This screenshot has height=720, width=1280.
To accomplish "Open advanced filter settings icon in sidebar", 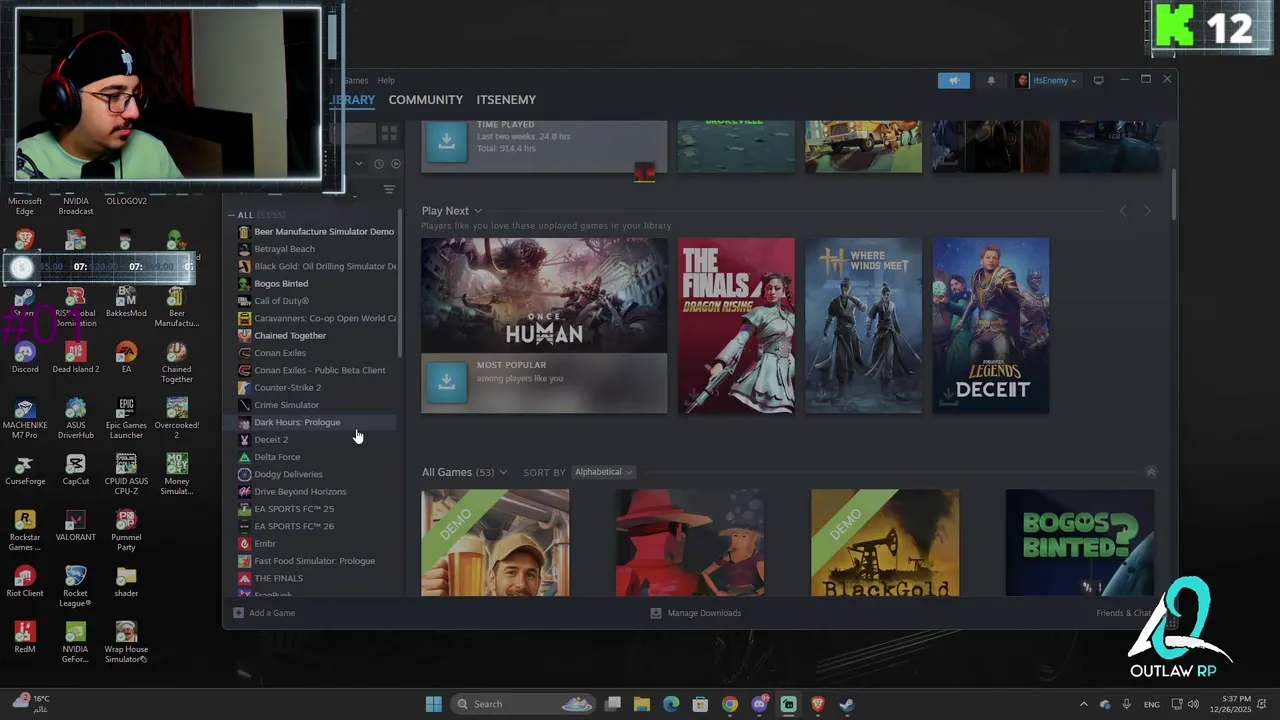I will tap(389, 190).
